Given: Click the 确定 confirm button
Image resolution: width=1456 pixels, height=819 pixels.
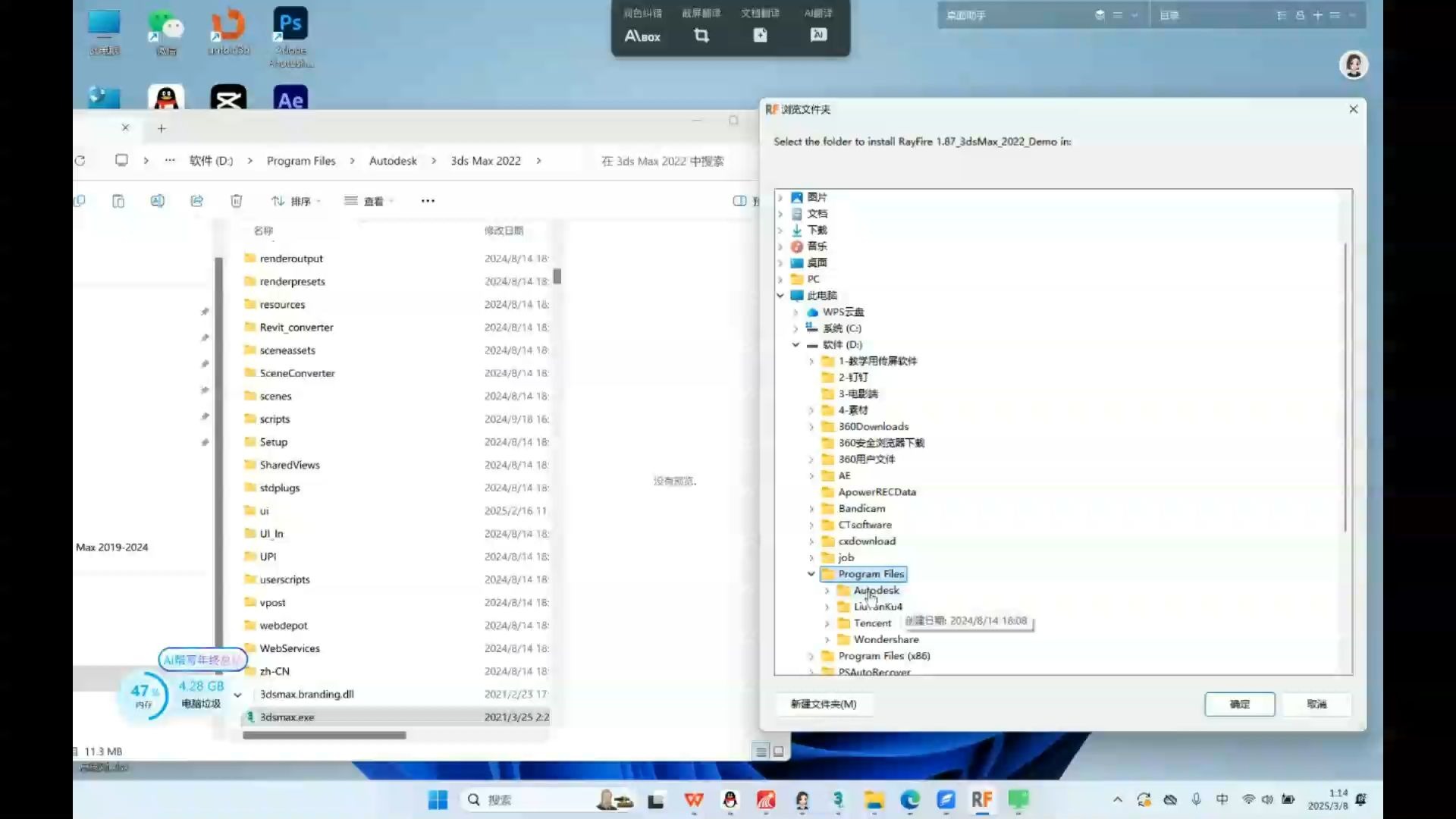Looking at the screenshot, I should click(1239, 704).
